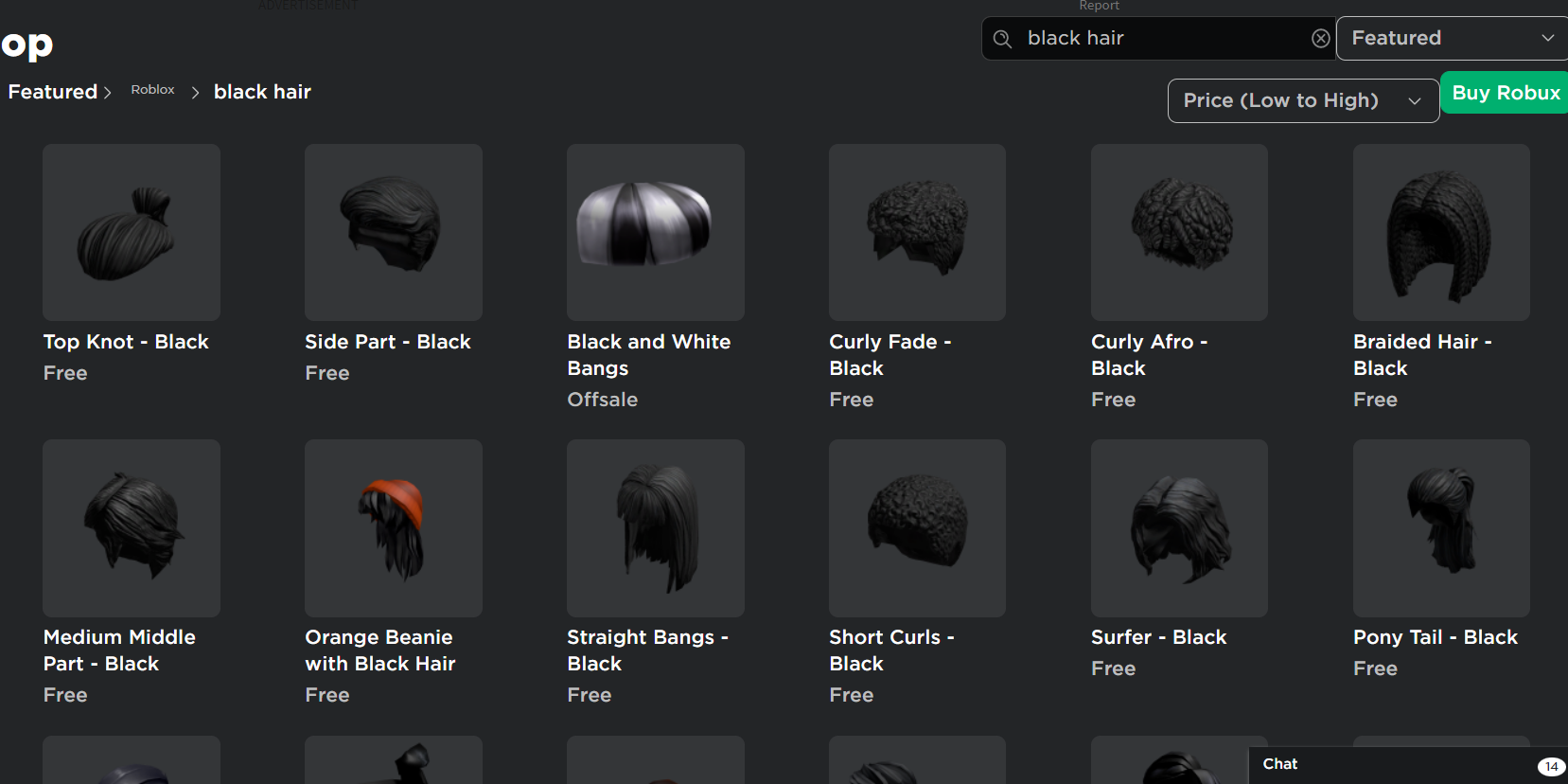View the Black and White Bangs item

(x=655, y=233)
